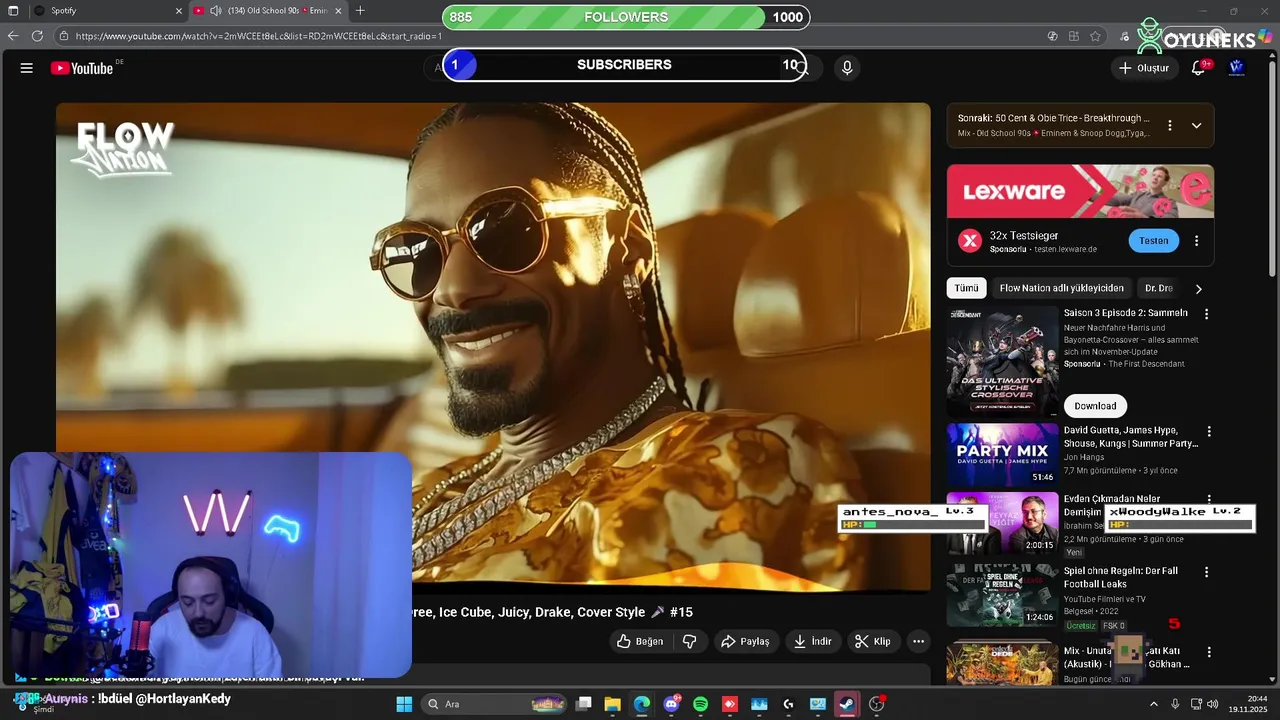1280x720 pixels.
Task: Select the Tümü filter chip
Action: [966, 288]
